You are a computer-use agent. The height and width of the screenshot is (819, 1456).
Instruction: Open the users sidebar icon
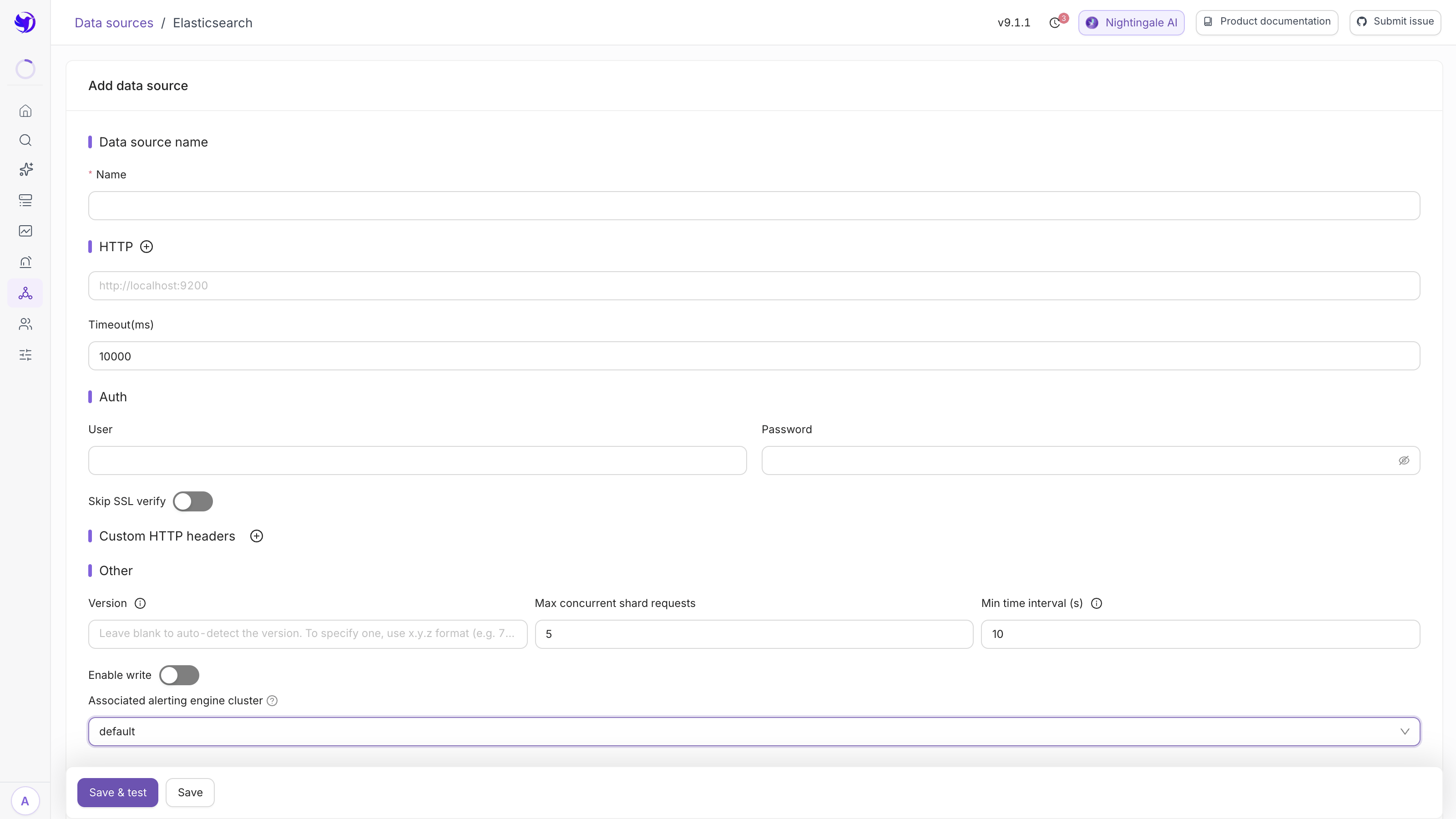[25, 324]
